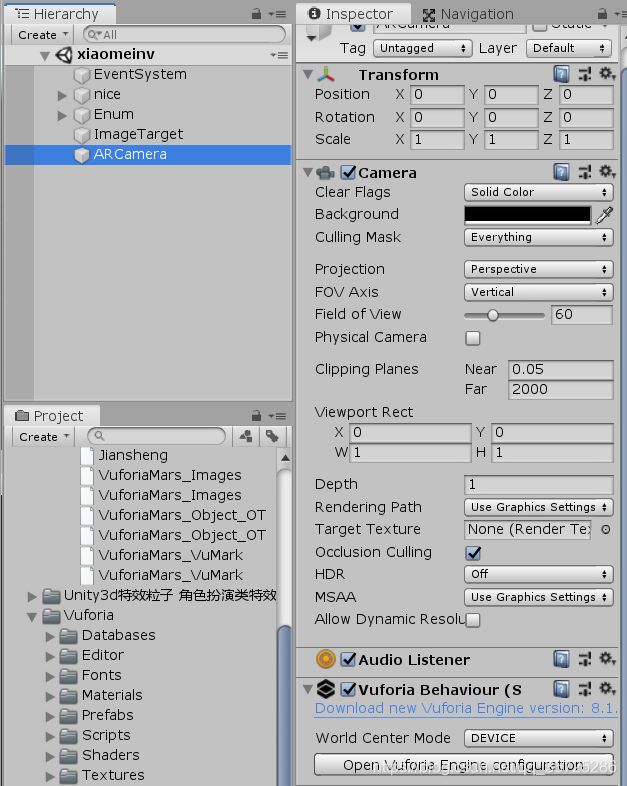Click Download new Vuforia Engine version link
The height and width of the screenshot is (786, 627).
465,708
